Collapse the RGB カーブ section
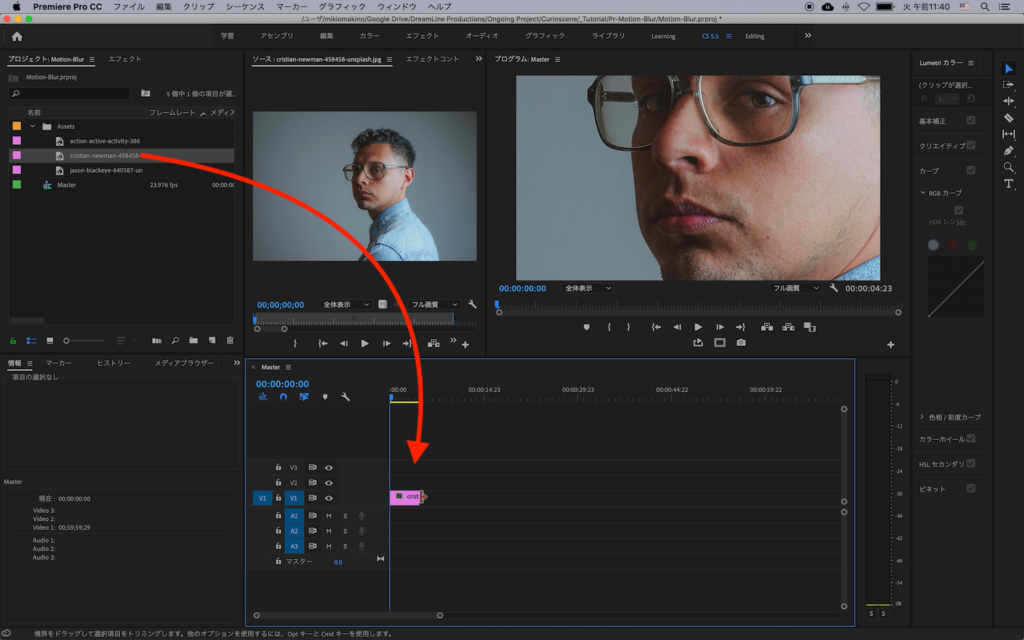1024x640 pixels. [x=922, y=193]
